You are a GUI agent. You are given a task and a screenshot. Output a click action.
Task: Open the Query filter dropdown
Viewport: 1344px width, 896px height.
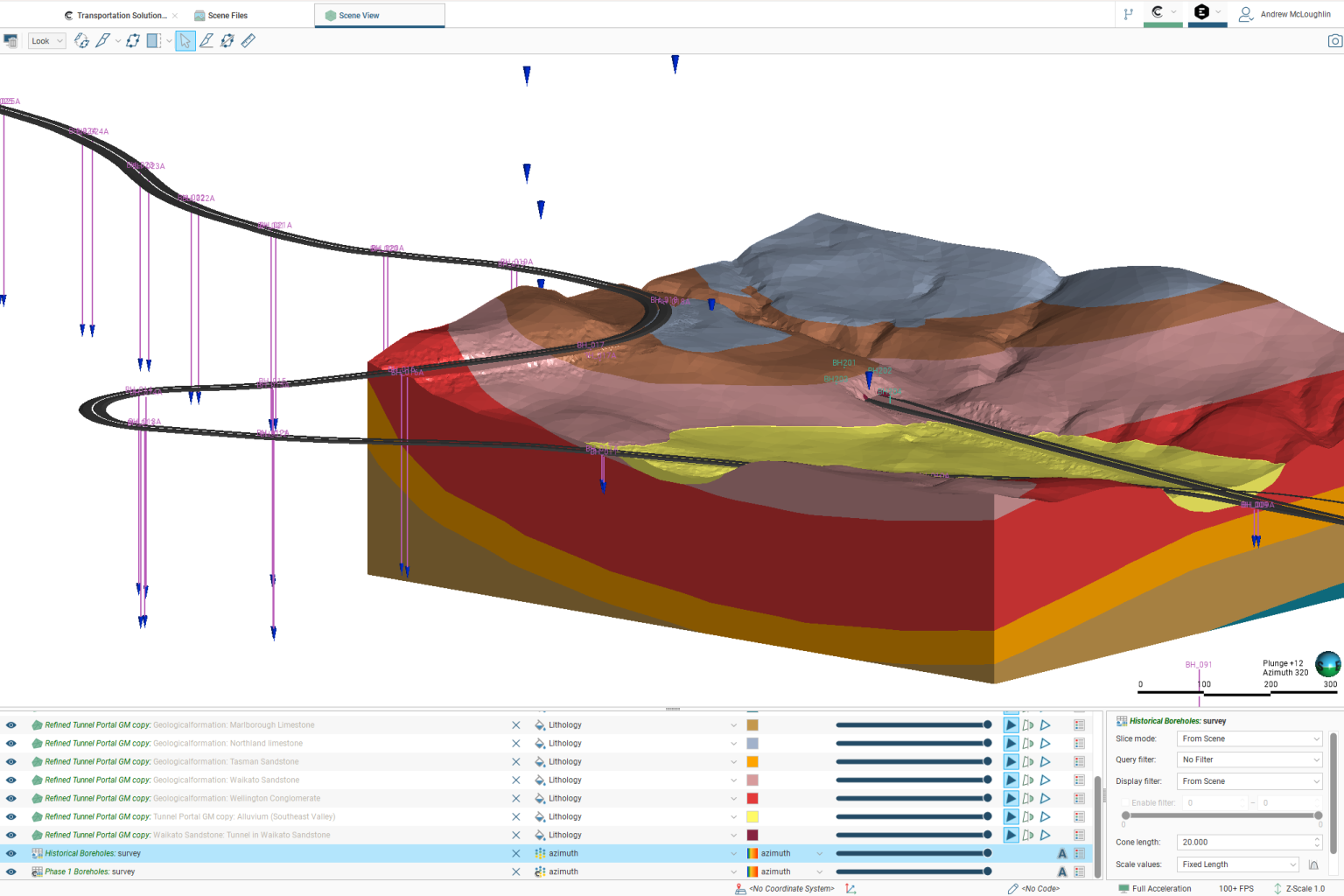[1249, 759]
